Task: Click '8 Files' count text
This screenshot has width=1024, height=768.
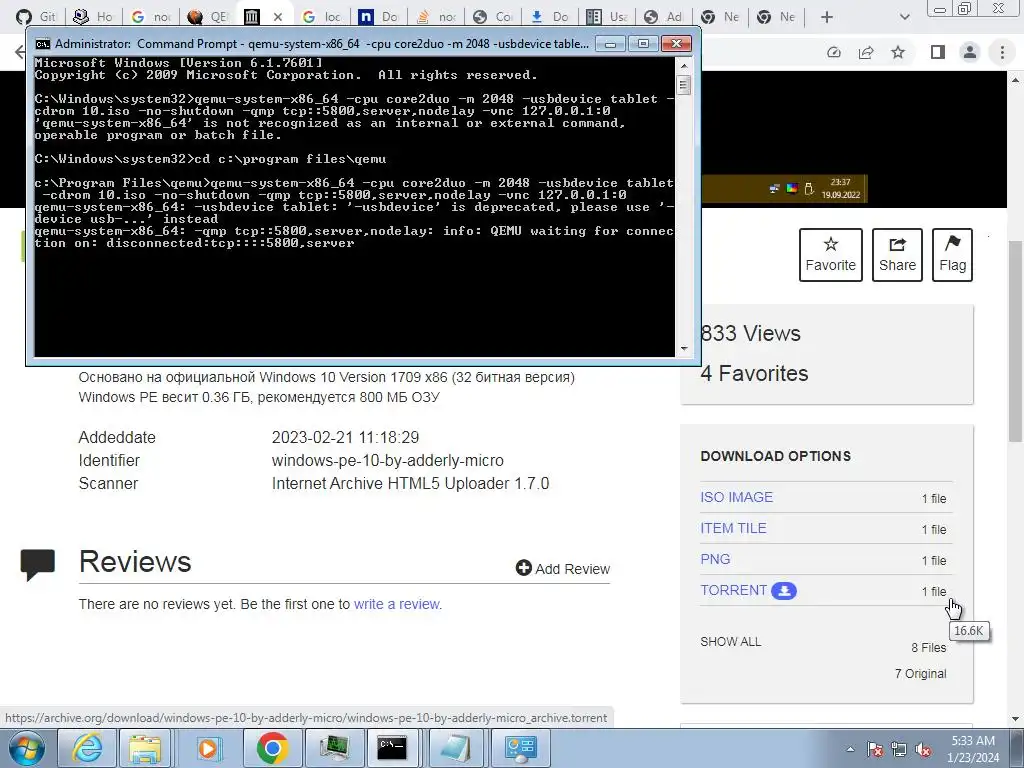Action: pyautogui.click(x=929, y=648)
